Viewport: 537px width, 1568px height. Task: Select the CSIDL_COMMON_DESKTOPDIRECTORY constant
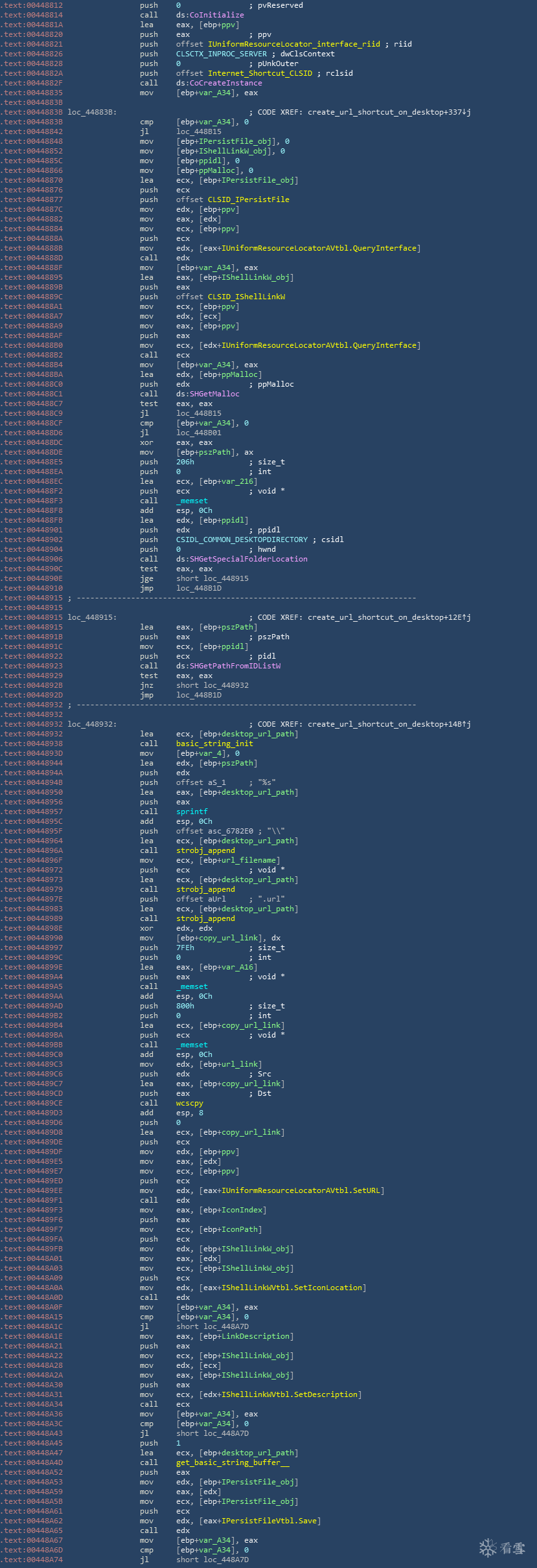tap(242, 540)
